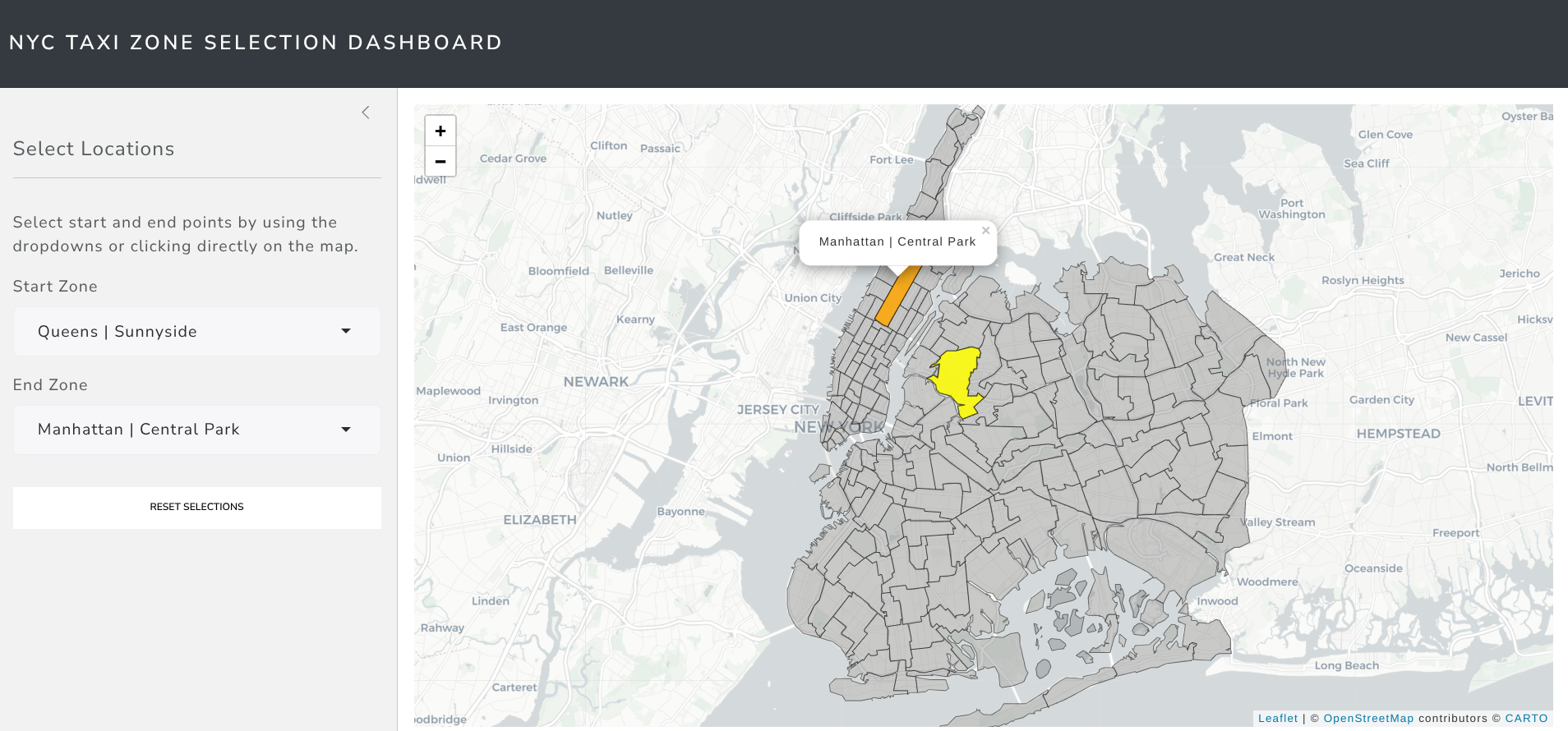Viewport: 1568px width, 731px height.
Task: Collapse the sidebar with chevron arrow
Action: (x=366, y=113)
